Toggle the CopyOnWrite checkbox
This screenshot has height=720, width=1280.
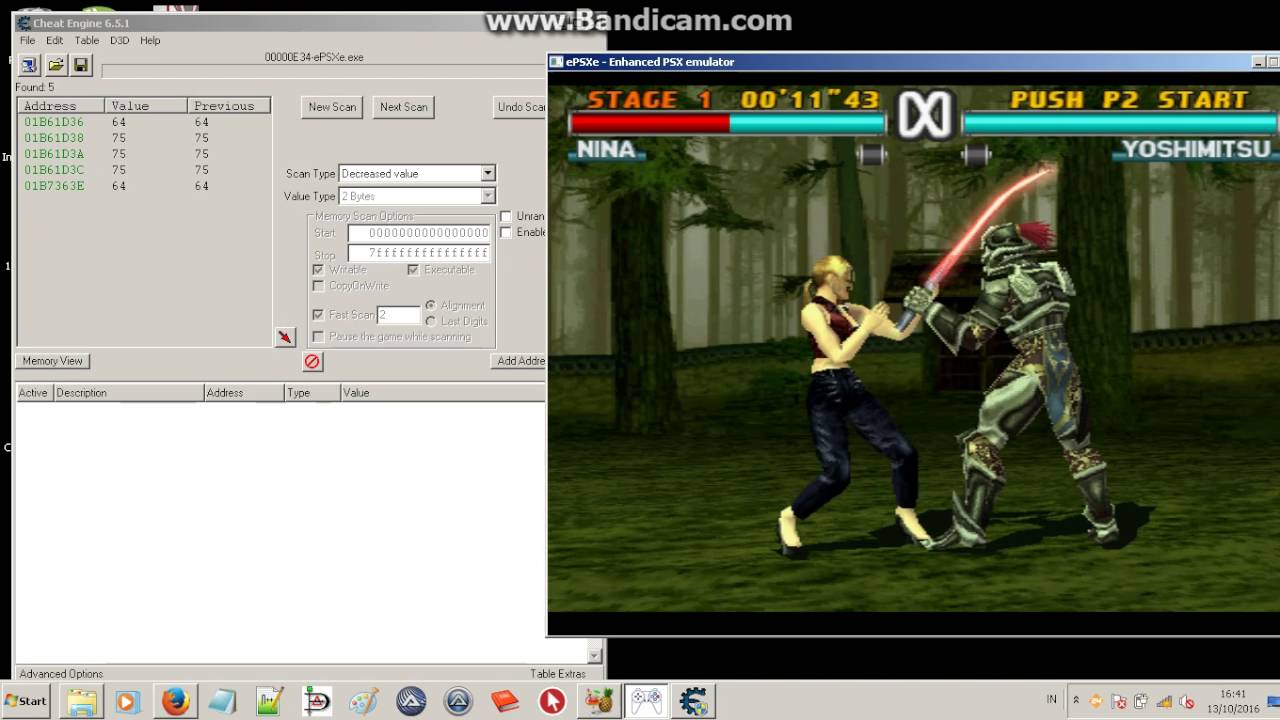point(318,286)
